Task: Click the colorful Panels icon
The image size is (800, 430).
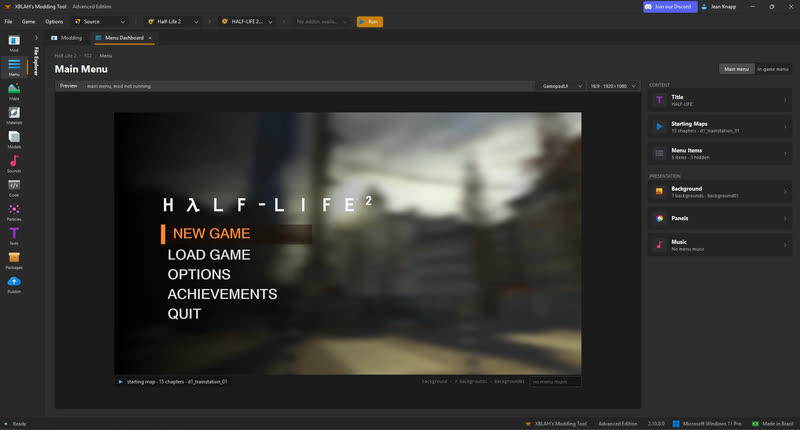Action: (659, 218)
